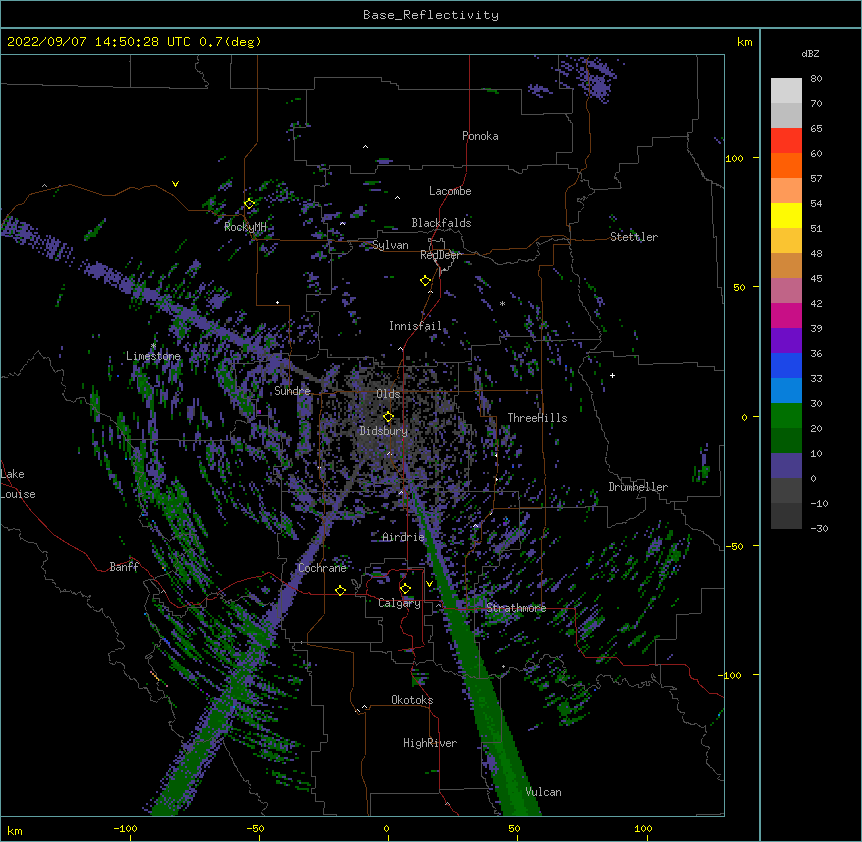Click the yellow 54 dBZ color swatch
The image size is (862, 842).
point(786,215)
